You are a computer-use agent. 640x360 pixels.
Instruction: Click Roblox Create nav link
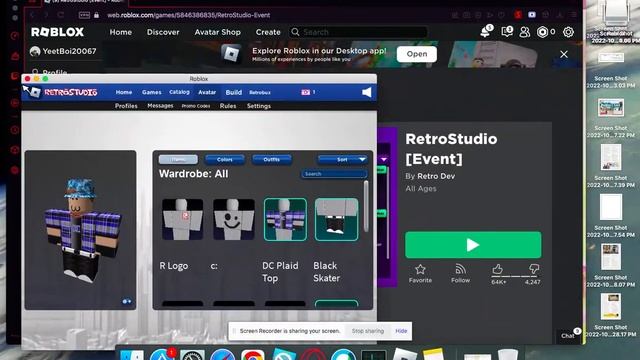tap(268, 32)
